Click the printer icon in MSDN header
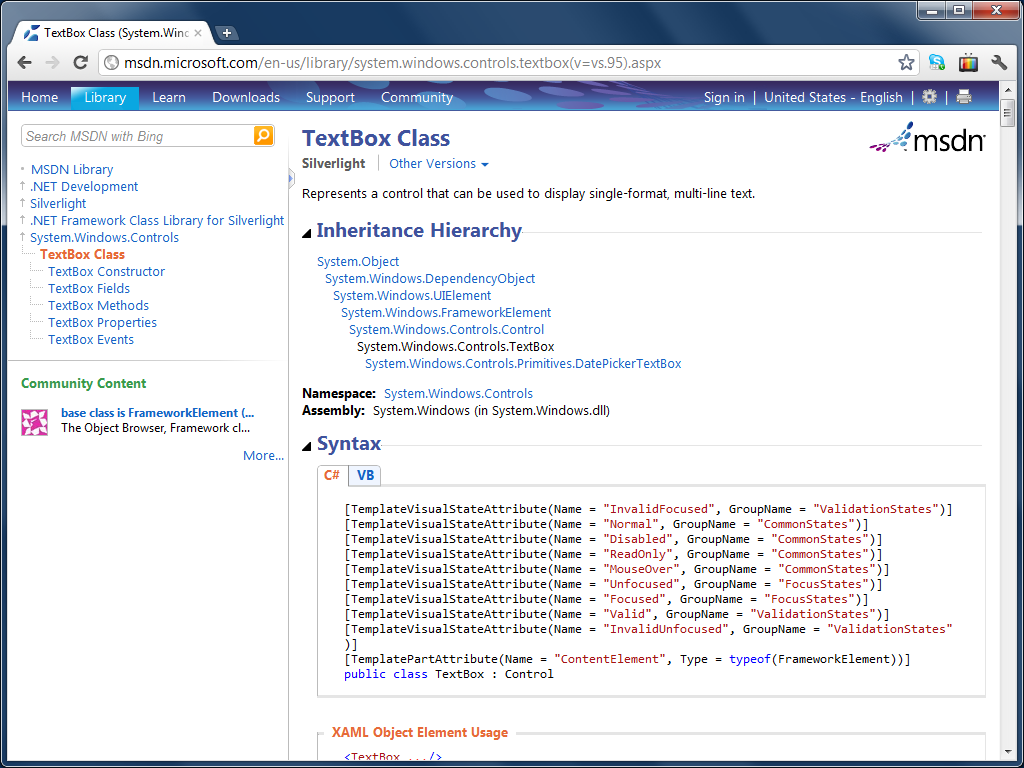 [964, 97]
